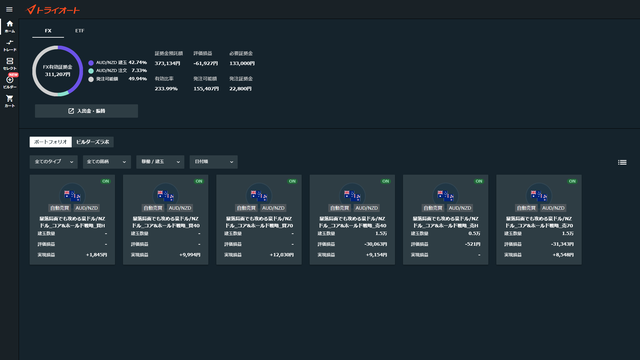This screenshot has height=360, width=640.
Task: Go to Home in sidebar
Action: (9, 27)
